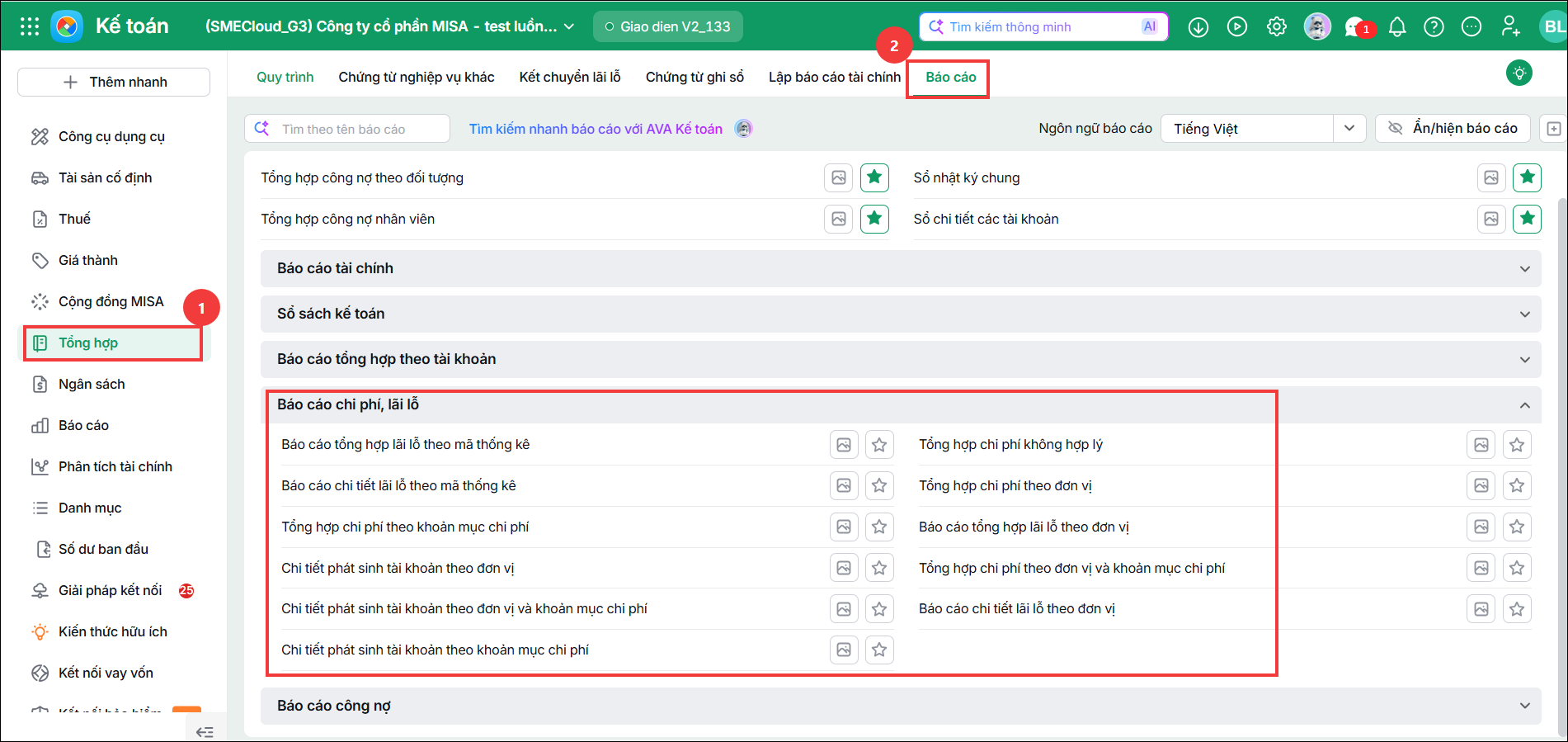Viewport: 1568px width, 742px height.
Task: Preview image for Tổng hợp chi phí không hợp lý
Action: pos(1481,445)
